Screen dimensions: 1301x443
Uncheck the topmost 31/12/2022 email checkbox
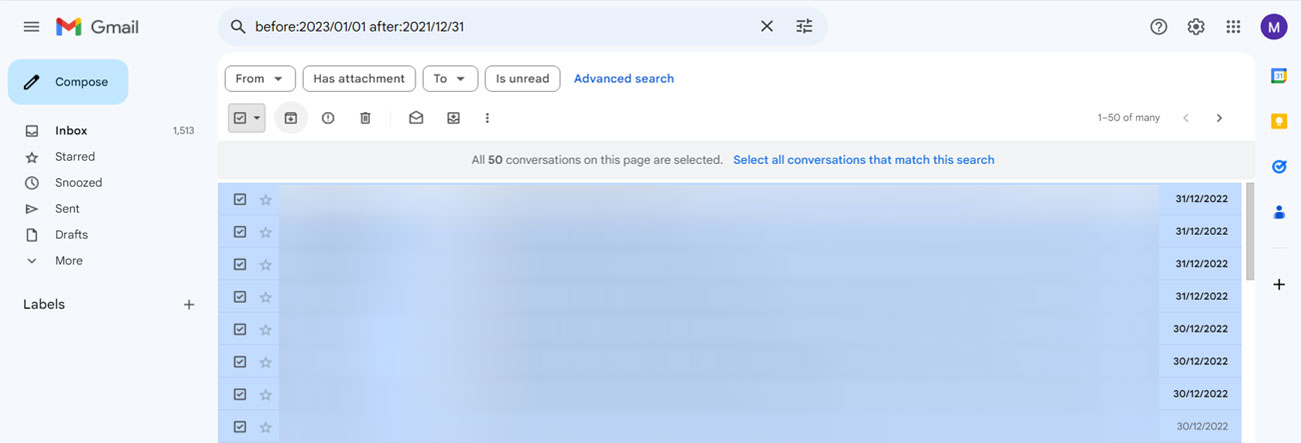click(240, 199)
